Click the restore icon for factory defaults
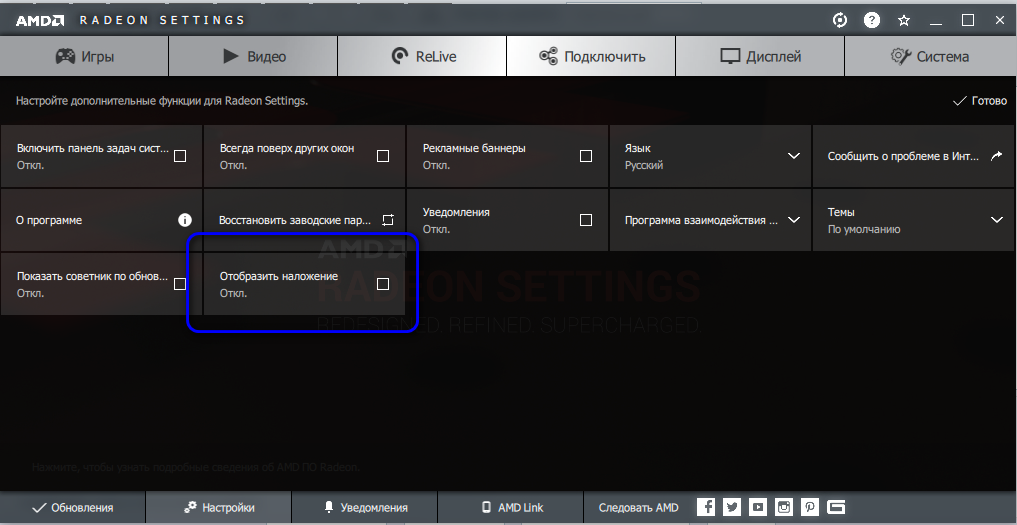Viewport: 1017px width, 525px height. 388,220
